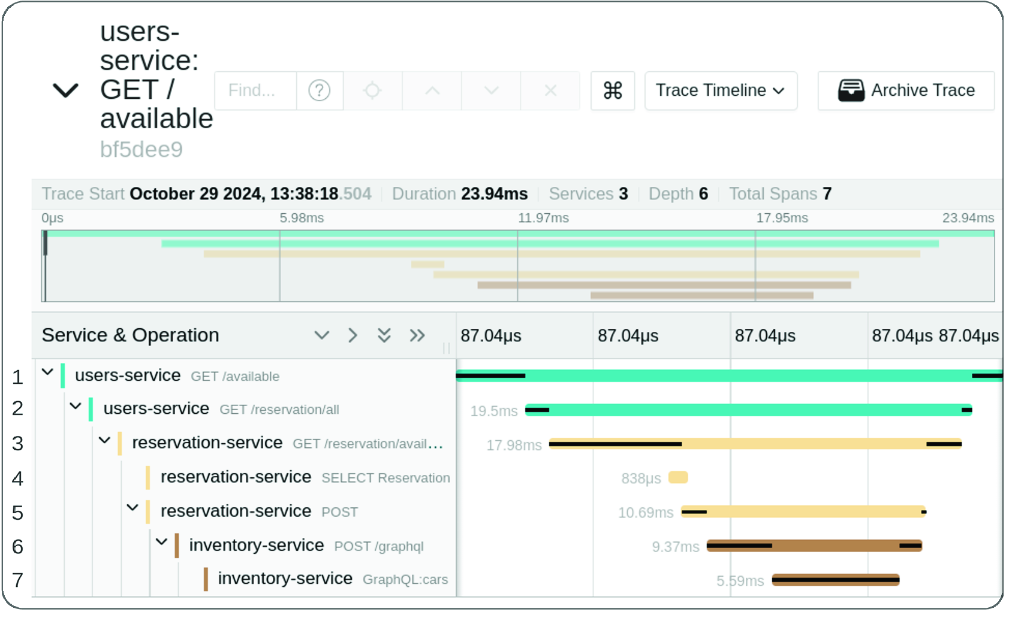Viewport: 1012px width, 624px height.
Task: Click the Total Spans 7 text
Action: pos(780,194)
